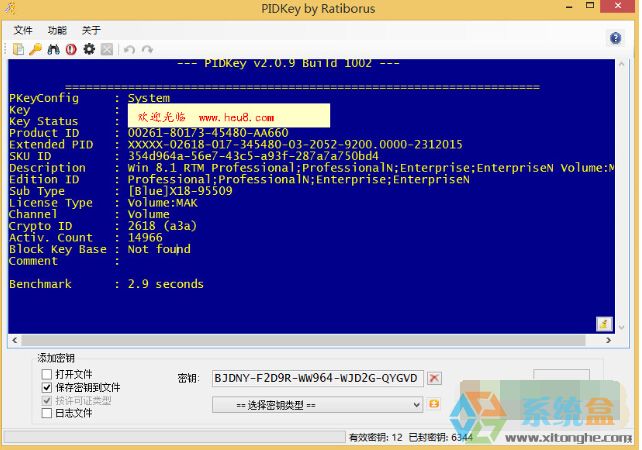Click the horizontal scrollbar thumb below the console
642x450 pixels.
(x=303, y=340)
